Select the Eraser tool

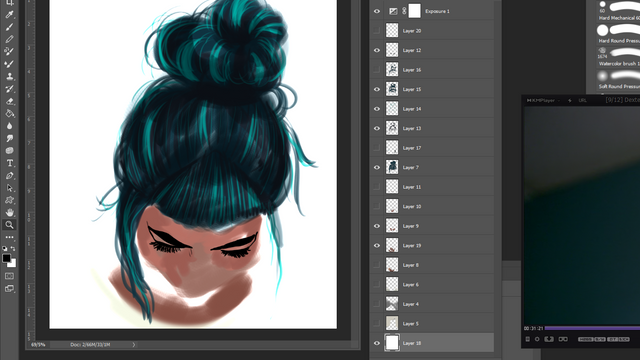9,101
